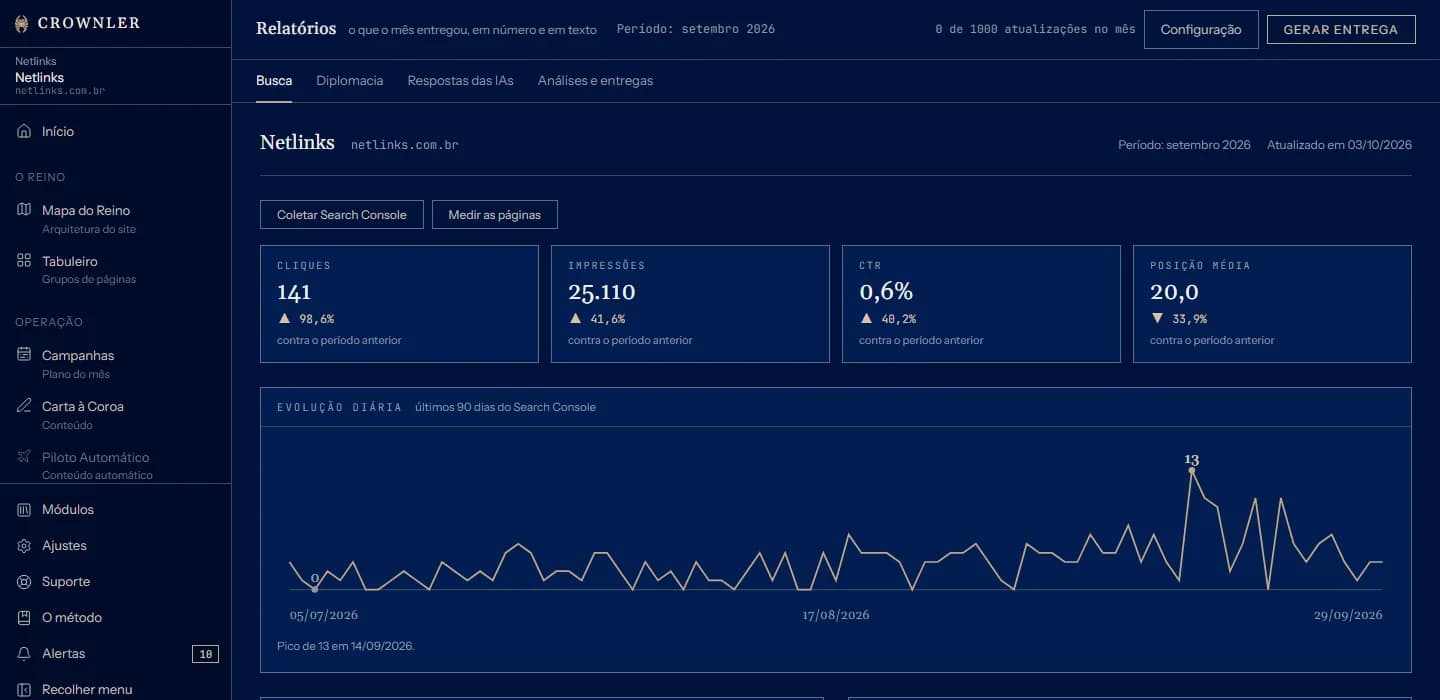Click the Crownler crest logo icon
The height and width of the screenshot is (700, 1440).
click(23, 23)
